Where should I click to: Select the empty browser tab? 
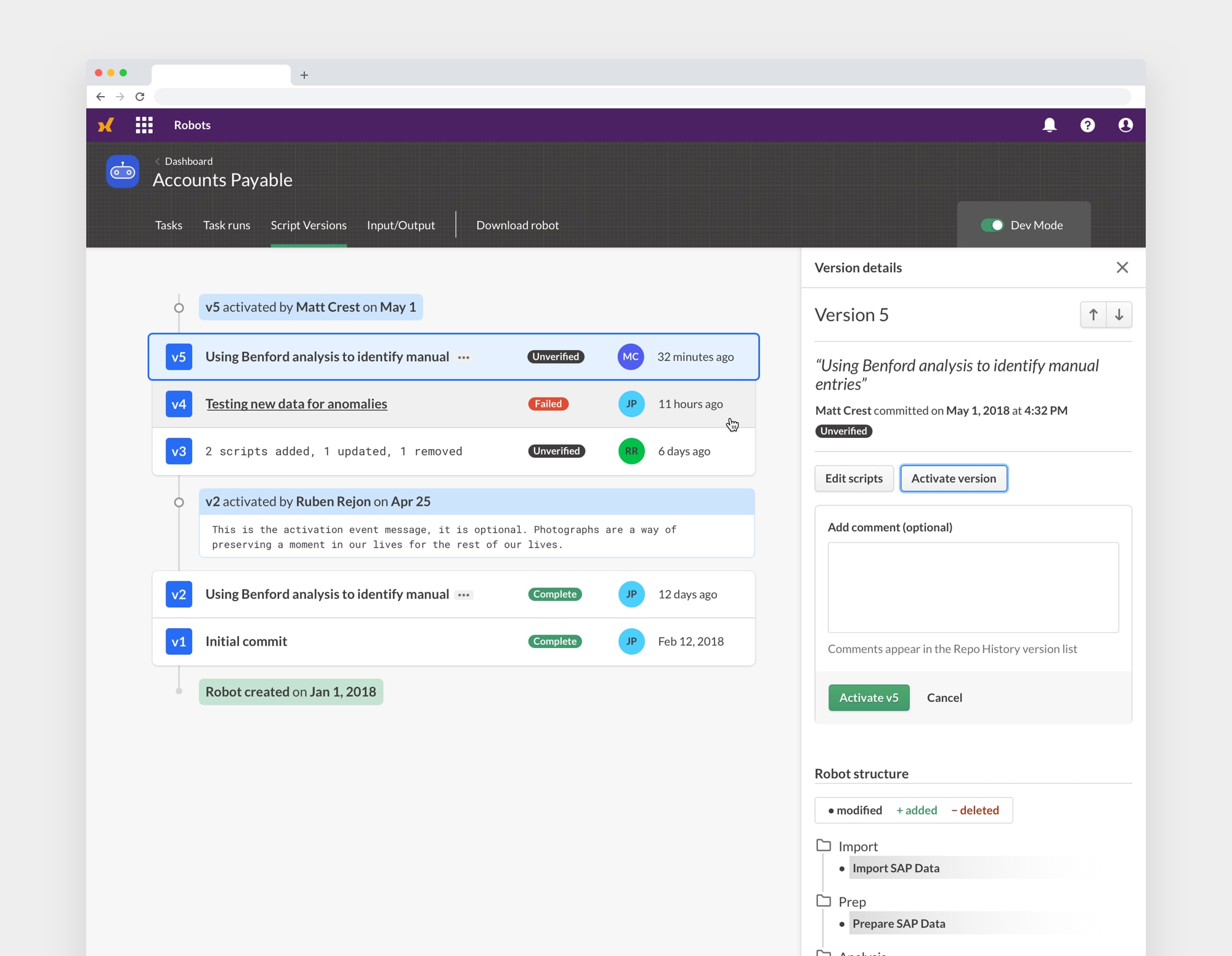(221, 75)
